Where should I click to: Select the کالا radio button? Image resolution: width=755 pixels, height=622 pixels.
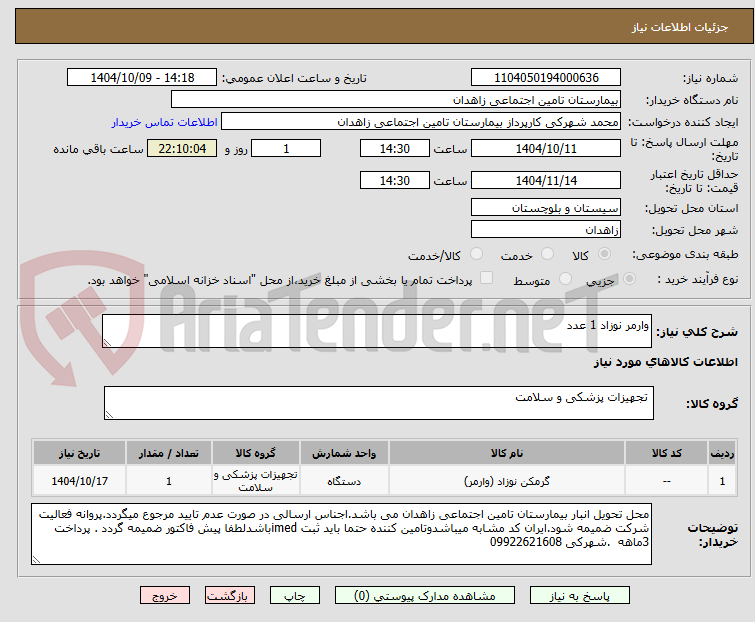pyautogui.click(x=604, y=254)
